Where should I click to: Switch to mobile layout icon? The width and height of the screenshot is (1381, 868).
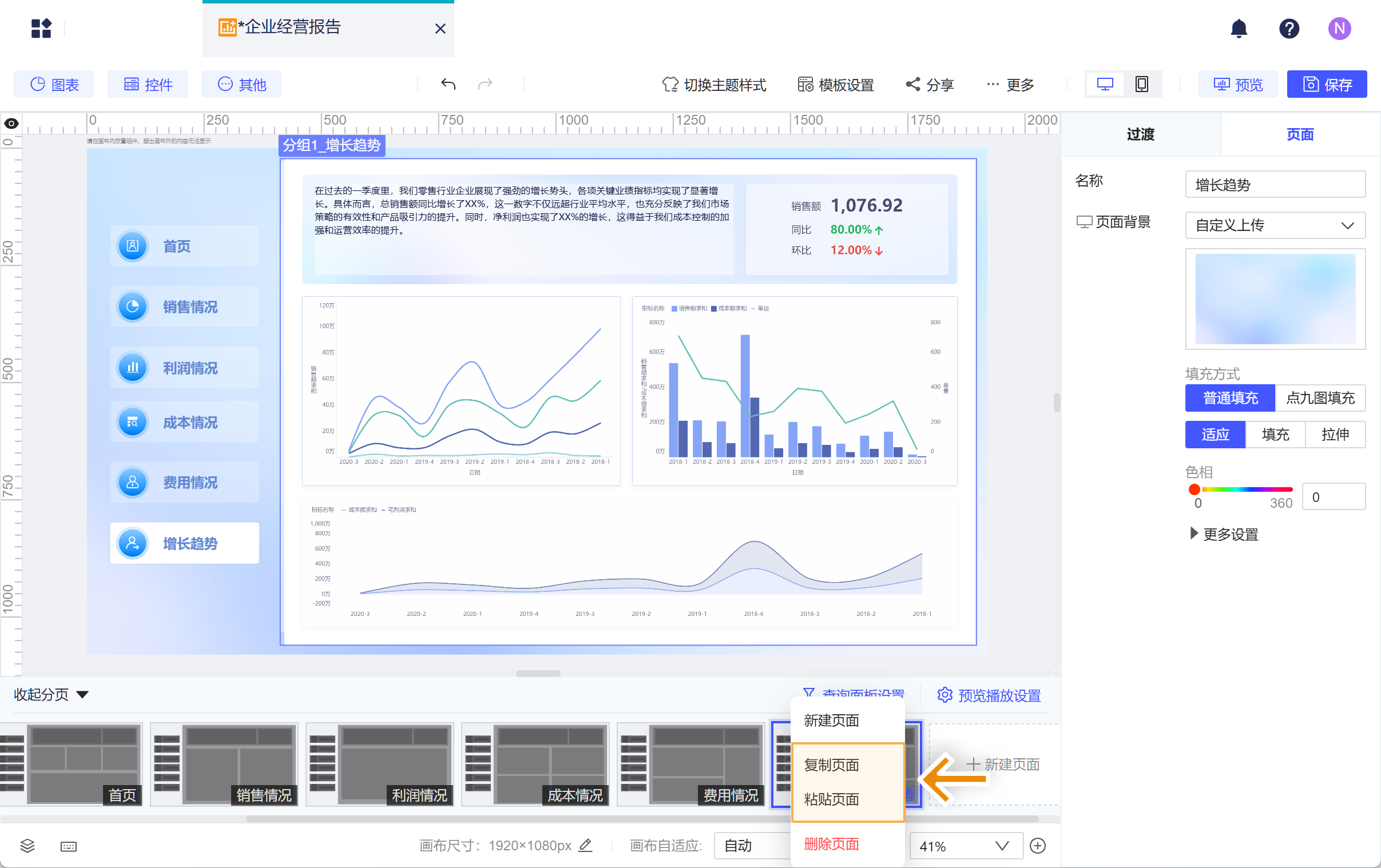1141,84
